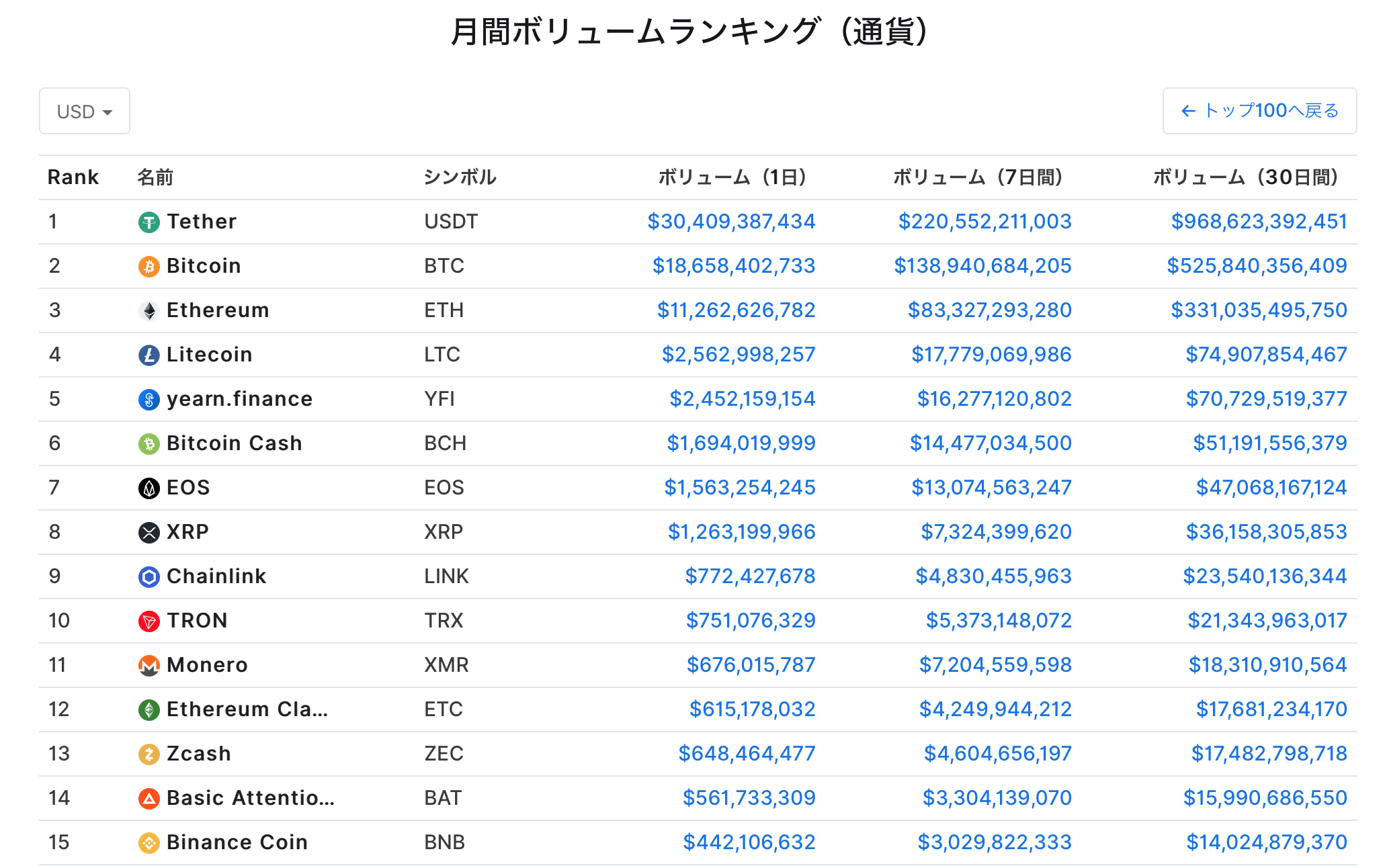
Task: Open Bitcoin's 30-day volume $525,840,356,409
Action: (1257, 266)
